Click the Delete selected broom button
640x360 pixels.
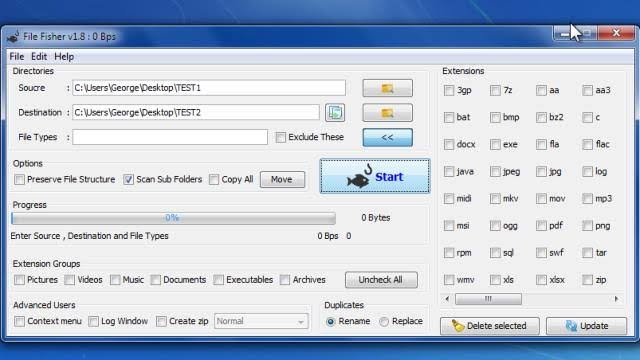[490, 326]
